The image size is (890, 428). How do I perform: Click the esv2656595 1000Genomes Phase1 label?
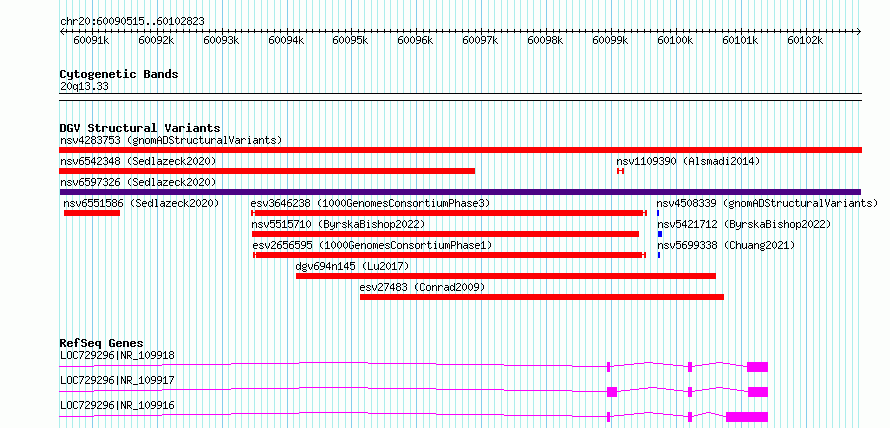pos(372,245)
